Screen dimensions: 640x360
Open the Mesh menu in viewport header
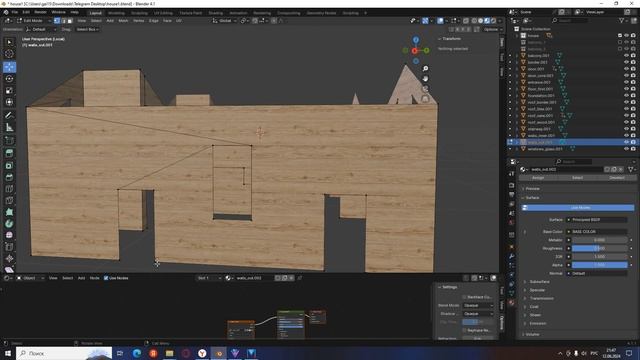click(123, 20)
